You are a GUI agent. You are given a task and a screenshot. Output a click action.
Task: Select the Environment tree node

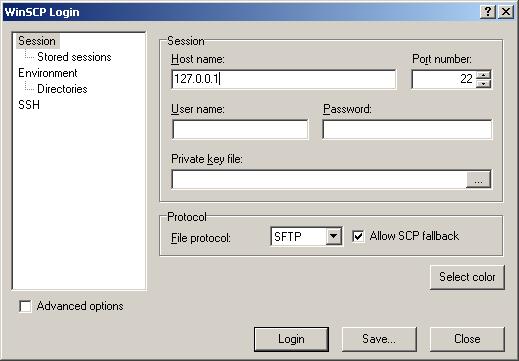(48, 73)
